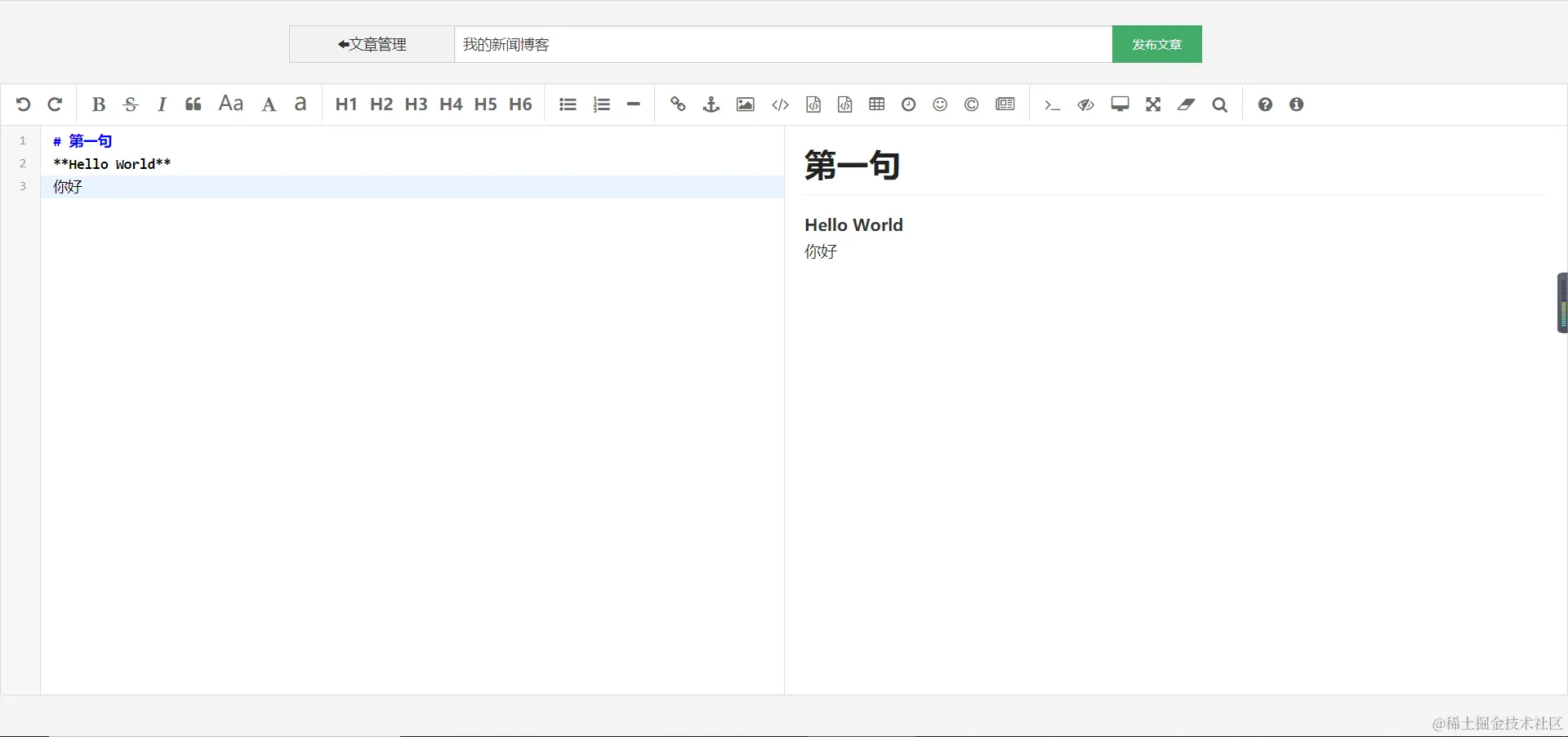The height and width of the screenshot is (737, 1568).
Task: Insert inline code
Action: (781, 104)
